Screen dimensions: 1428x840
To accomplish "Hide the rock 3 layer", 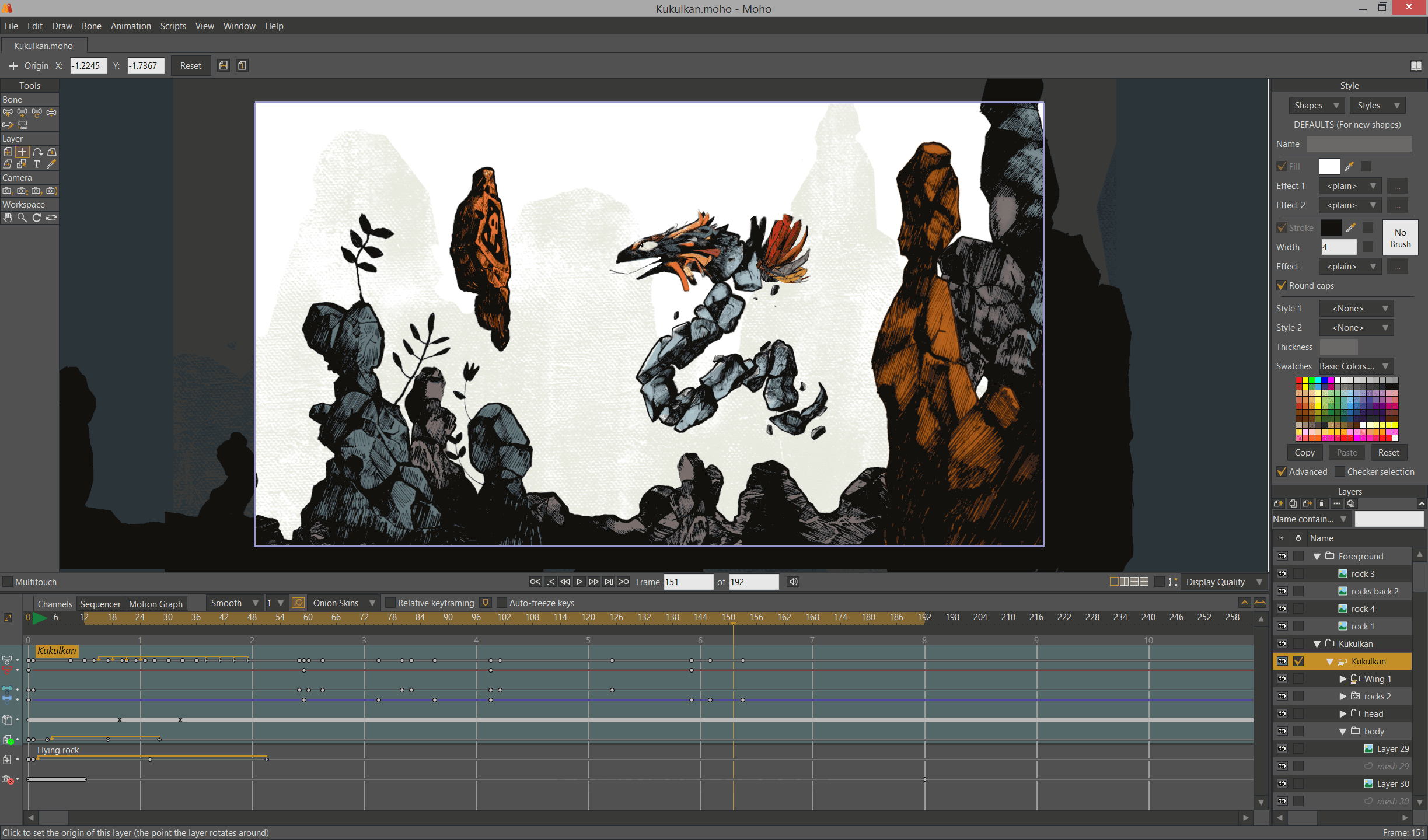I will pyautogui.click(x=1282, y=574).
